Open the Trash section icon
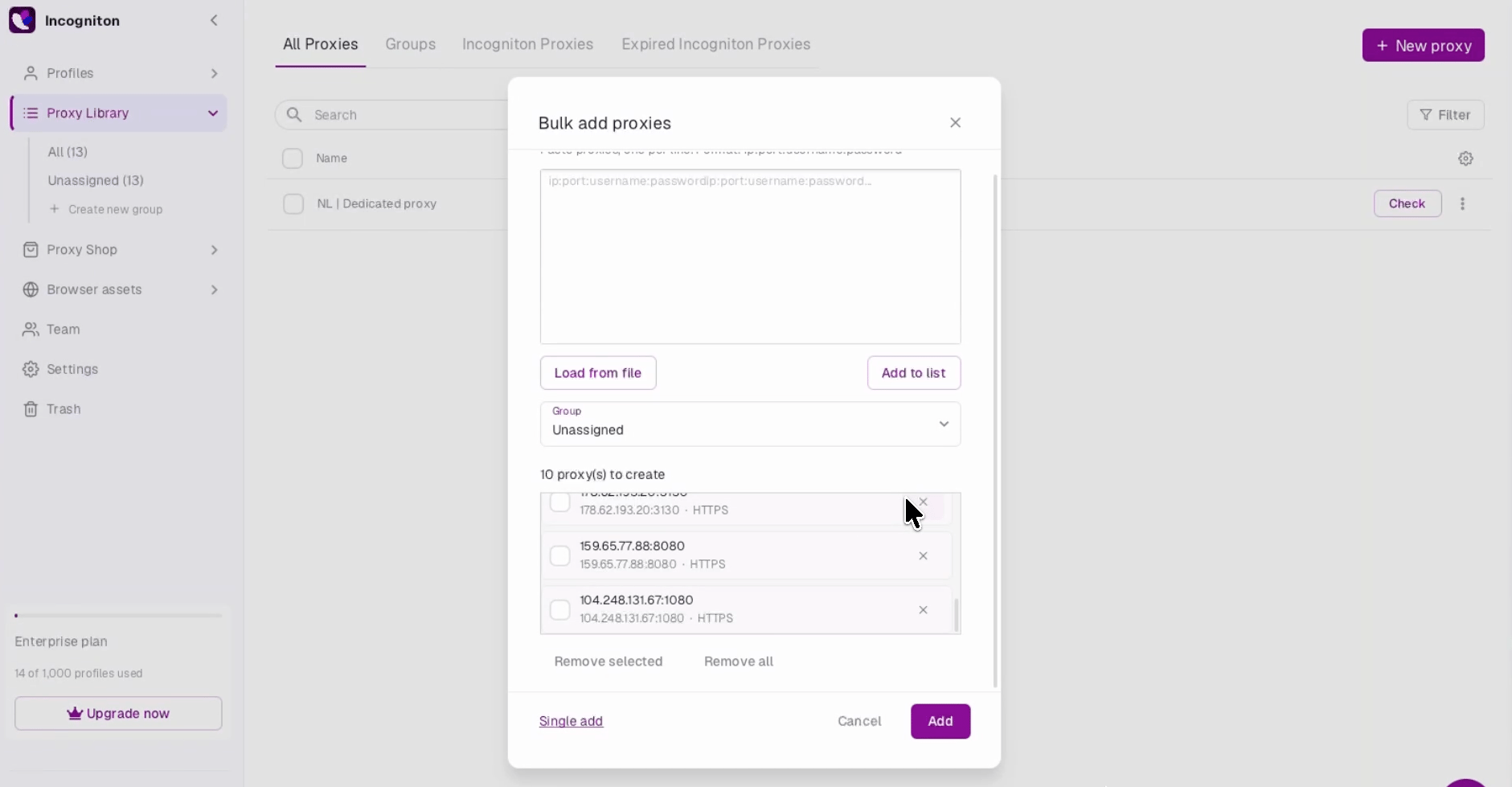 (x=31, y=409)
